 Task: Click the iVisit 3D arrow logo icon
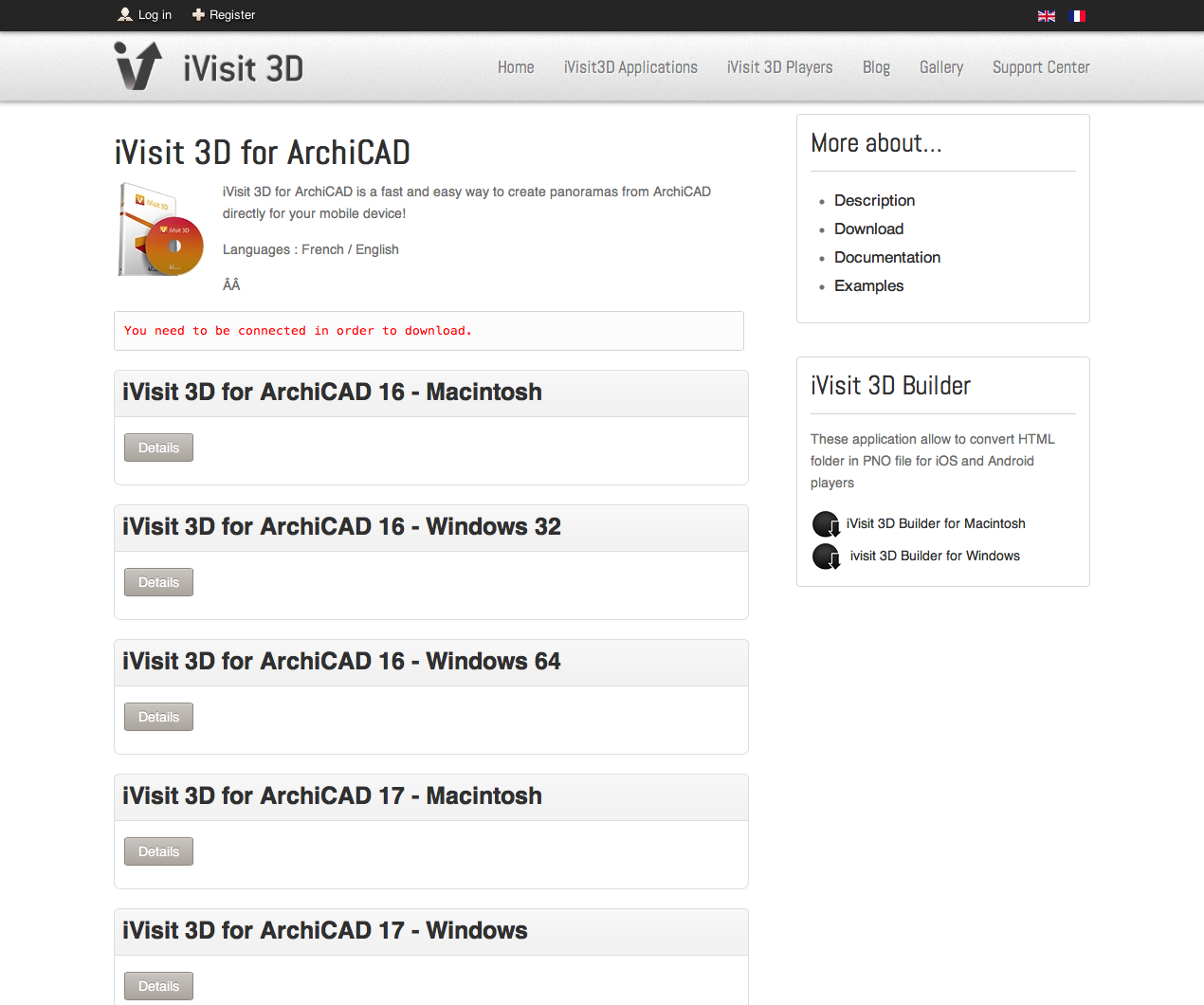pos(138,65)
